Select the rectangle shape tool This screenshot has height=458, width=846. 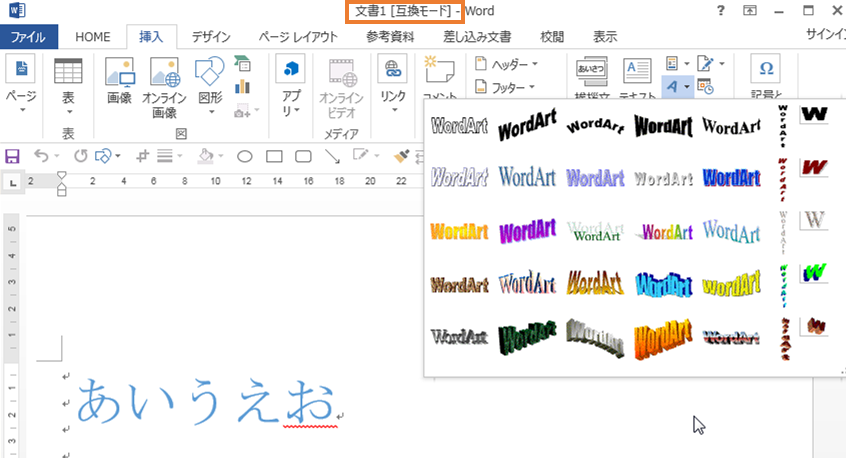(274, 156)
